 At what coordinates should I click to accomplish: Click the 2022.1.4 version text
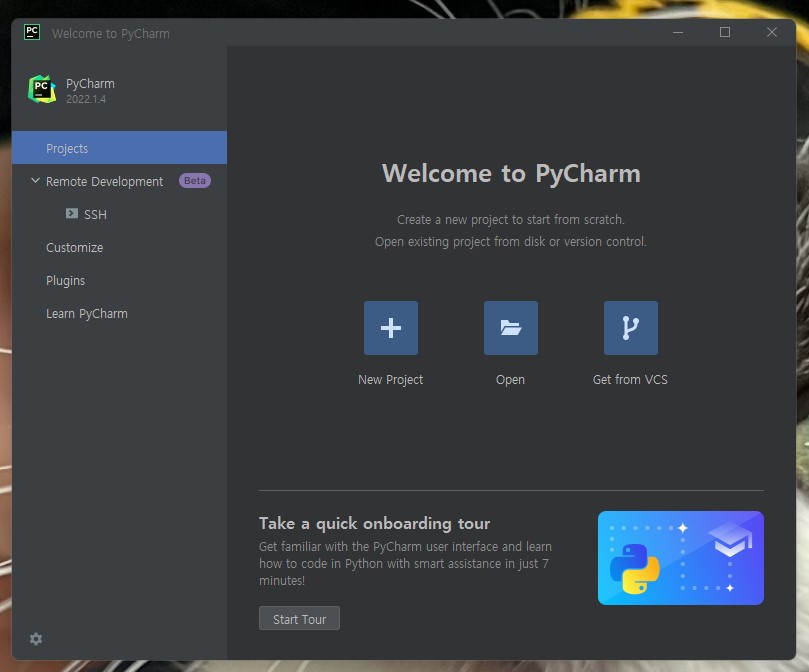click(x=86, y=99)
